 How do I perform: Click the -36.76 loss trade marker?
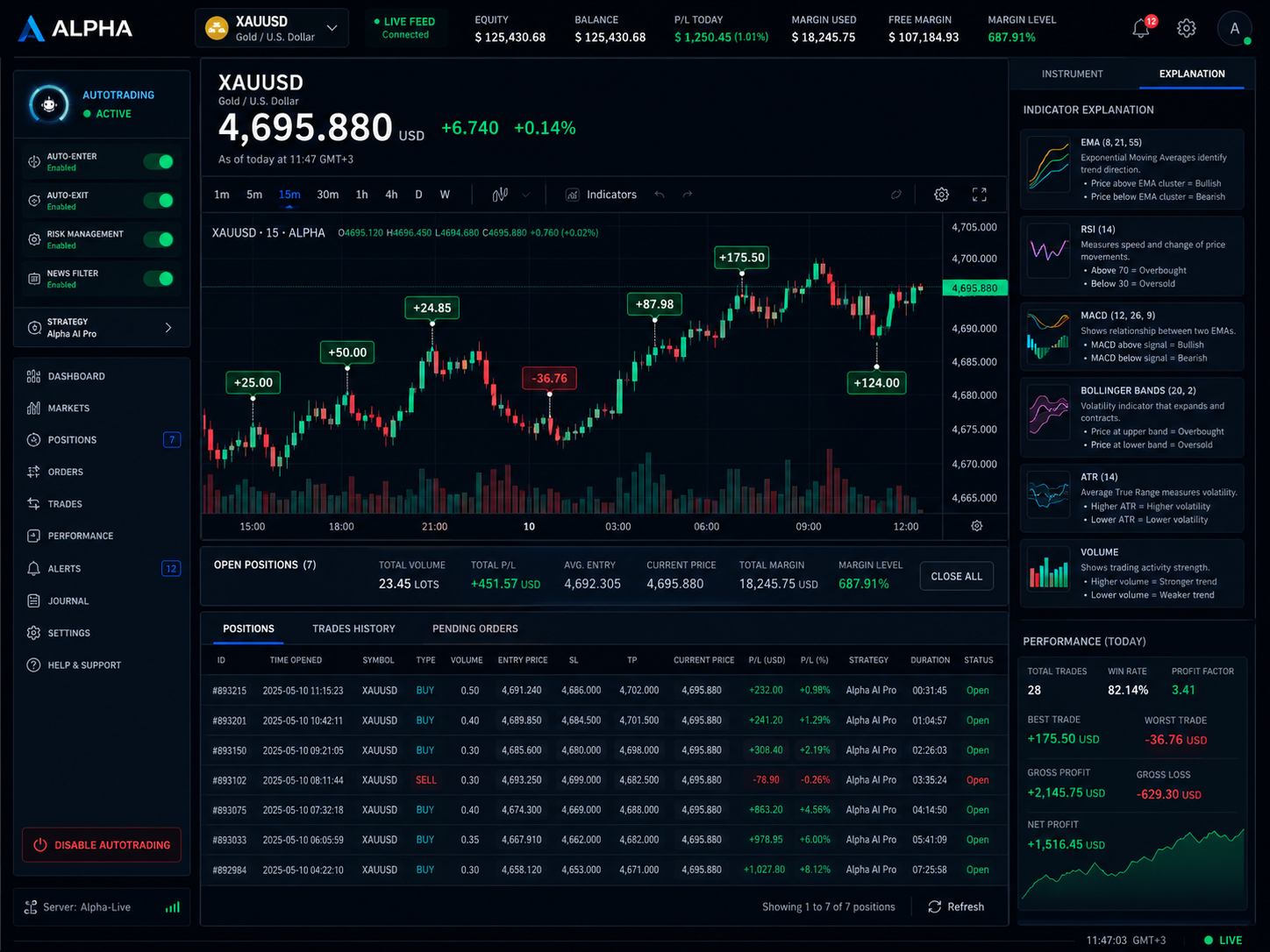[x=550, y=379]
